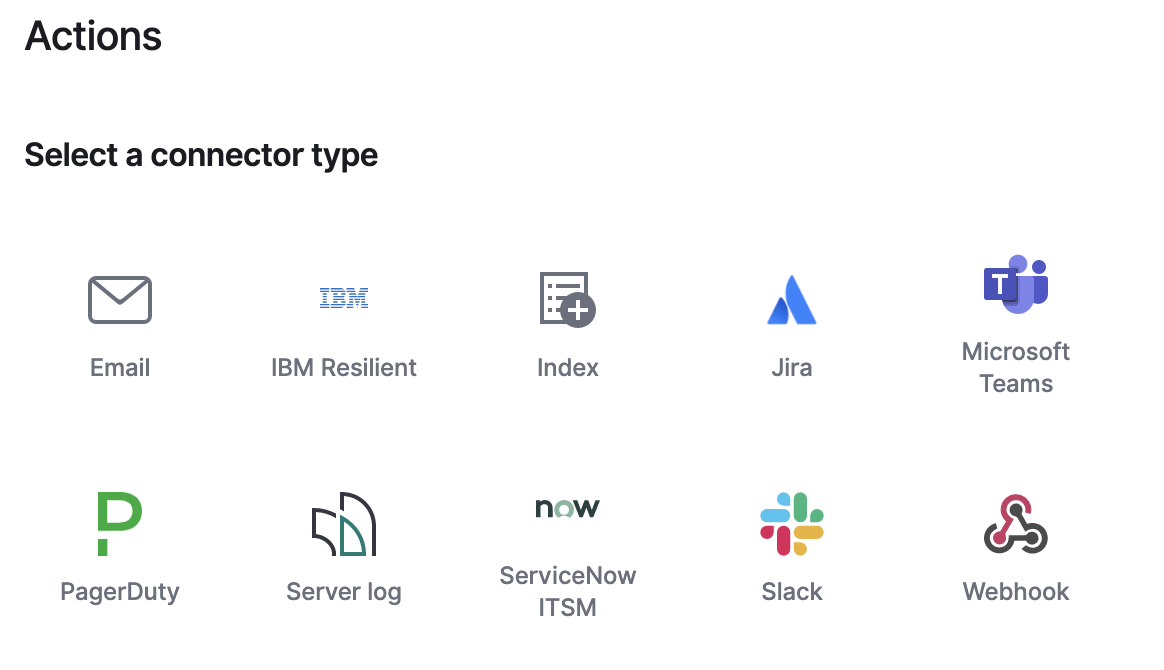Click the Jira card label
Viewport: 1164px width, 670px height.
coord(791,367)
